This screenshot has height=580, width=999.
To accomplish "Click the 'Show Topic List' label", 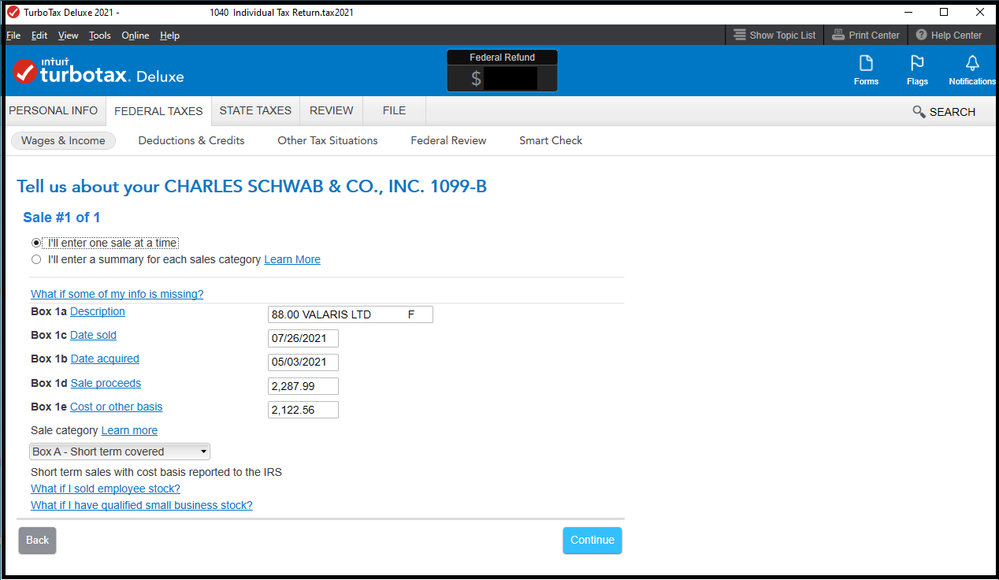I will coord(782,36).
